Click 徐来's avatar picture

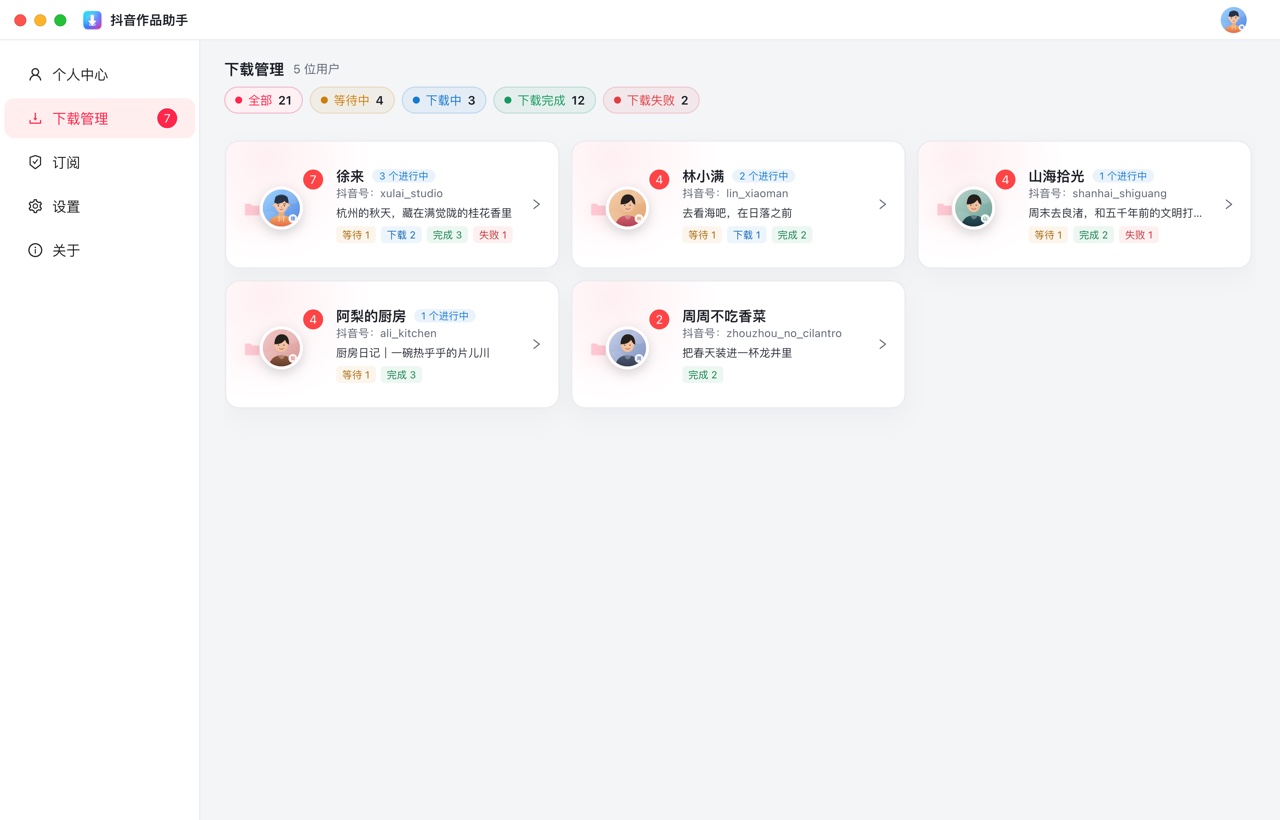point(281,208)
